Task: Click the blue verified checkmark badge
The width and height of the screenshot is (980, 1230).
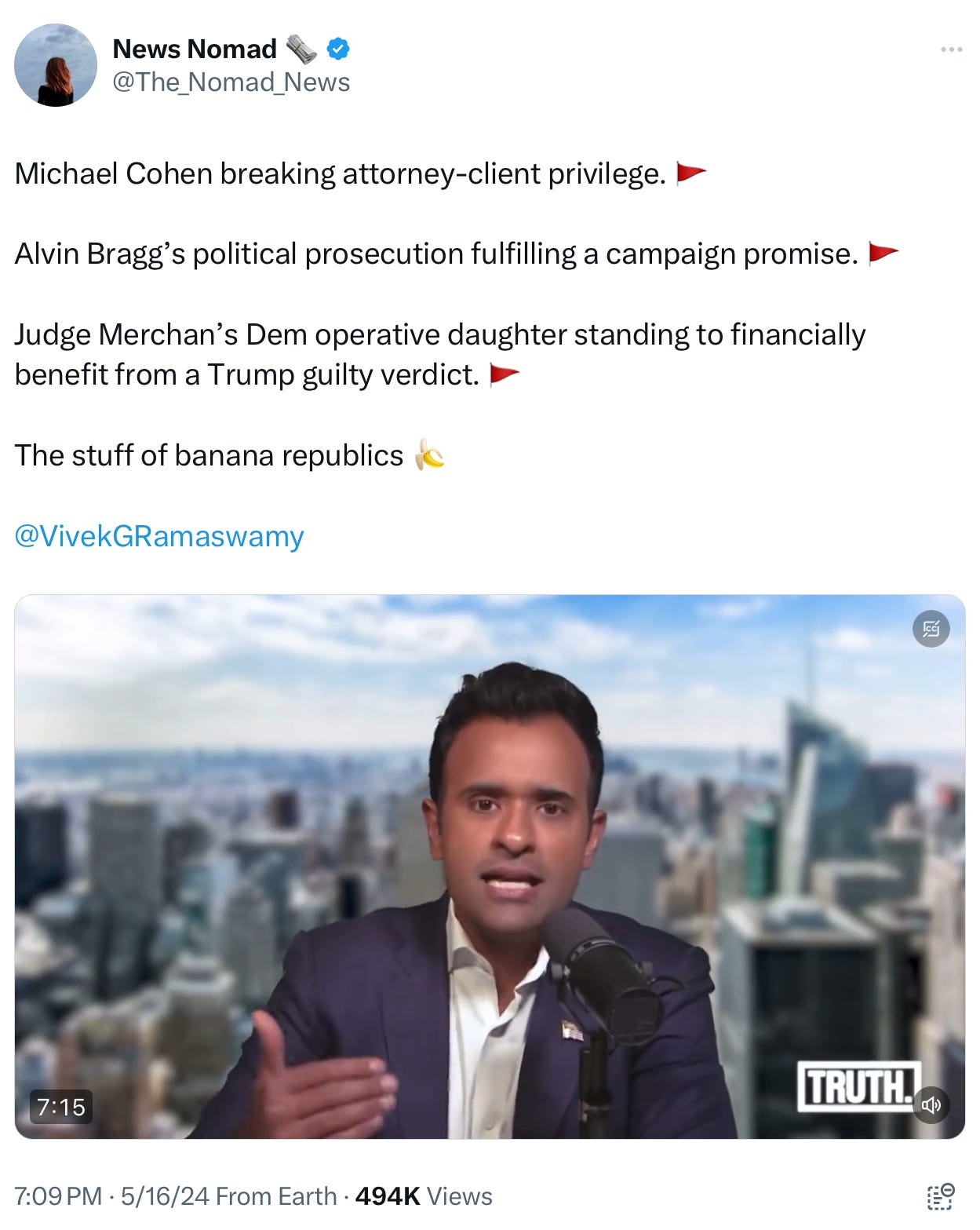Action: point(338,49)
